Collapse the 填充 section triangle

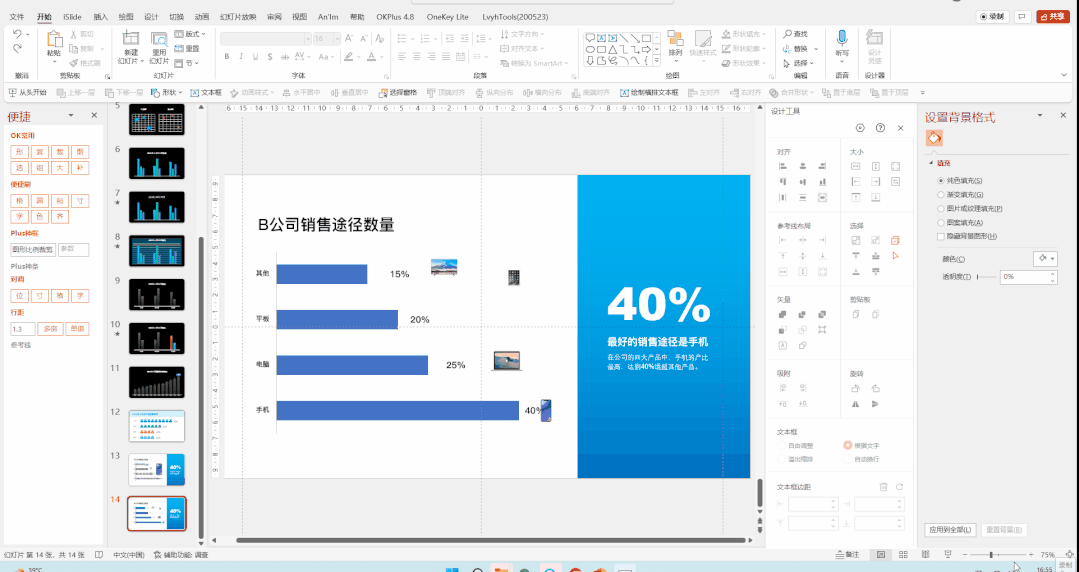pyautogui.click(x=931, y=163)
